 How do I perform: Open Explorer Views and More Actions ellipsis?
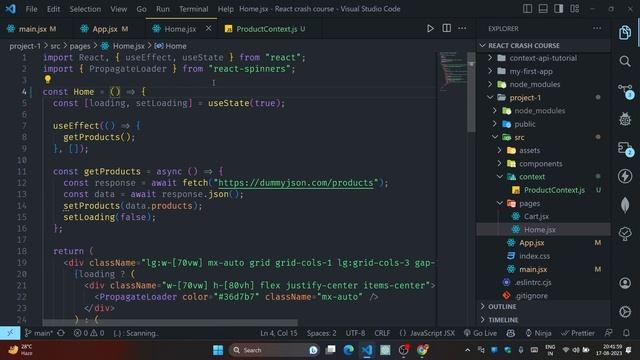tap(597, 28)
